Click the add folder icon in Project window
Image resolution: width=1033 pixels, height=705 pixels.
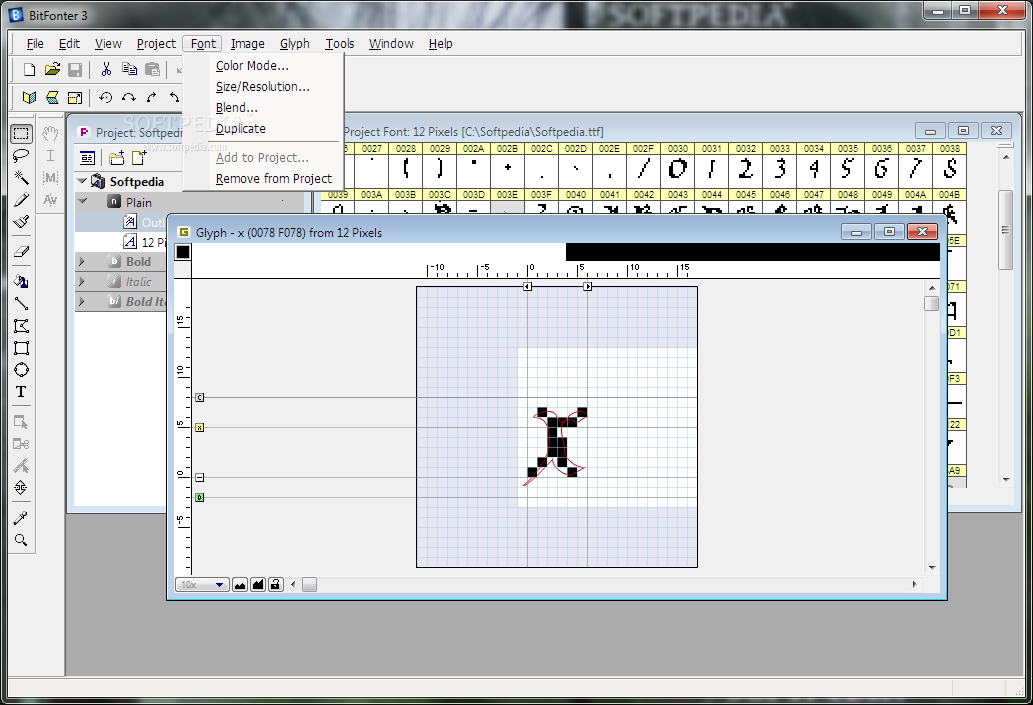tap(117, 158)
